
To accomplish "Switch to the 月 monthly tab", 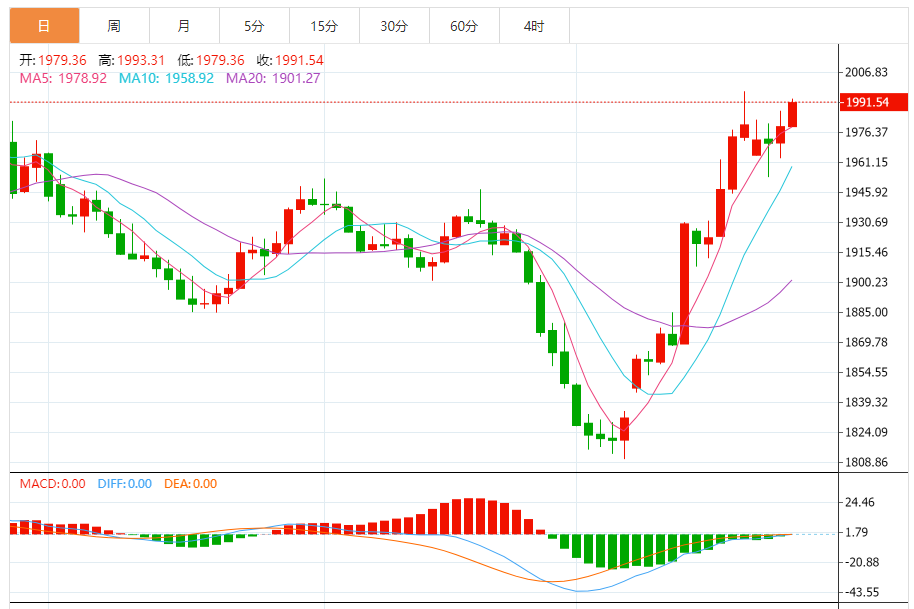I will pos(184,26).
